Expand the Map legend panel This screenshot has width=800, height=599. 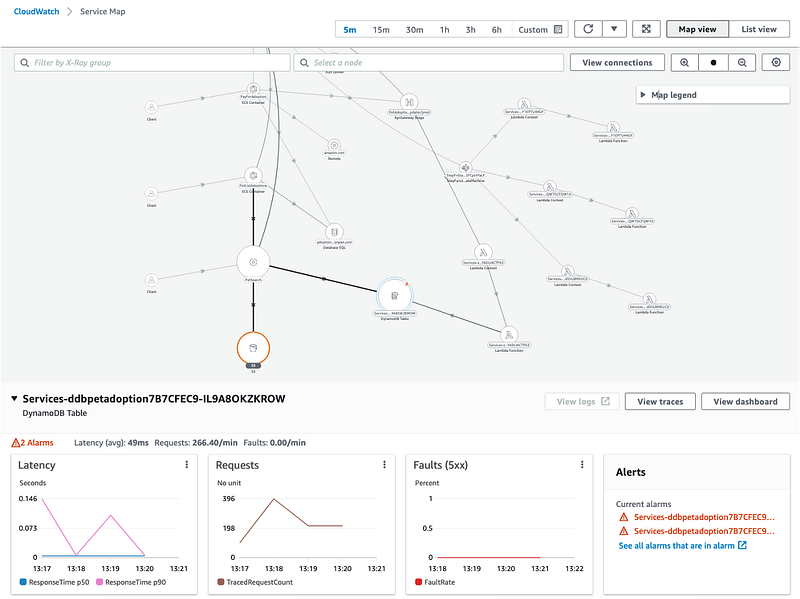click(x=713, y=95)
